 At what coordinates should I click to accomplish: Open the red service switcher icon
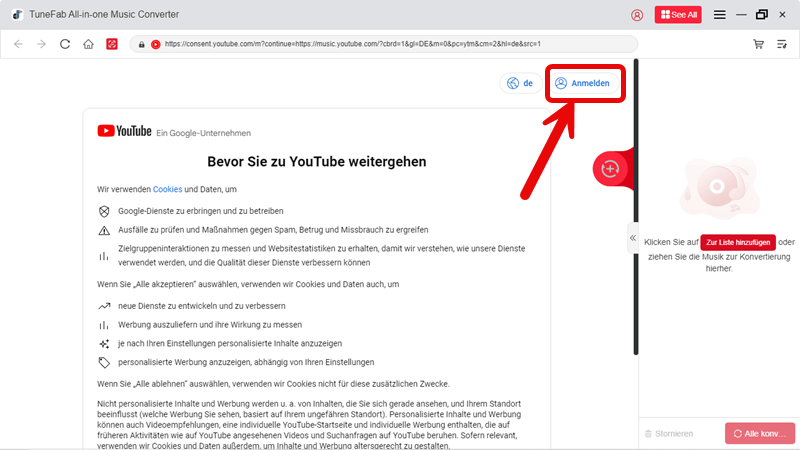tap(112, 44)
